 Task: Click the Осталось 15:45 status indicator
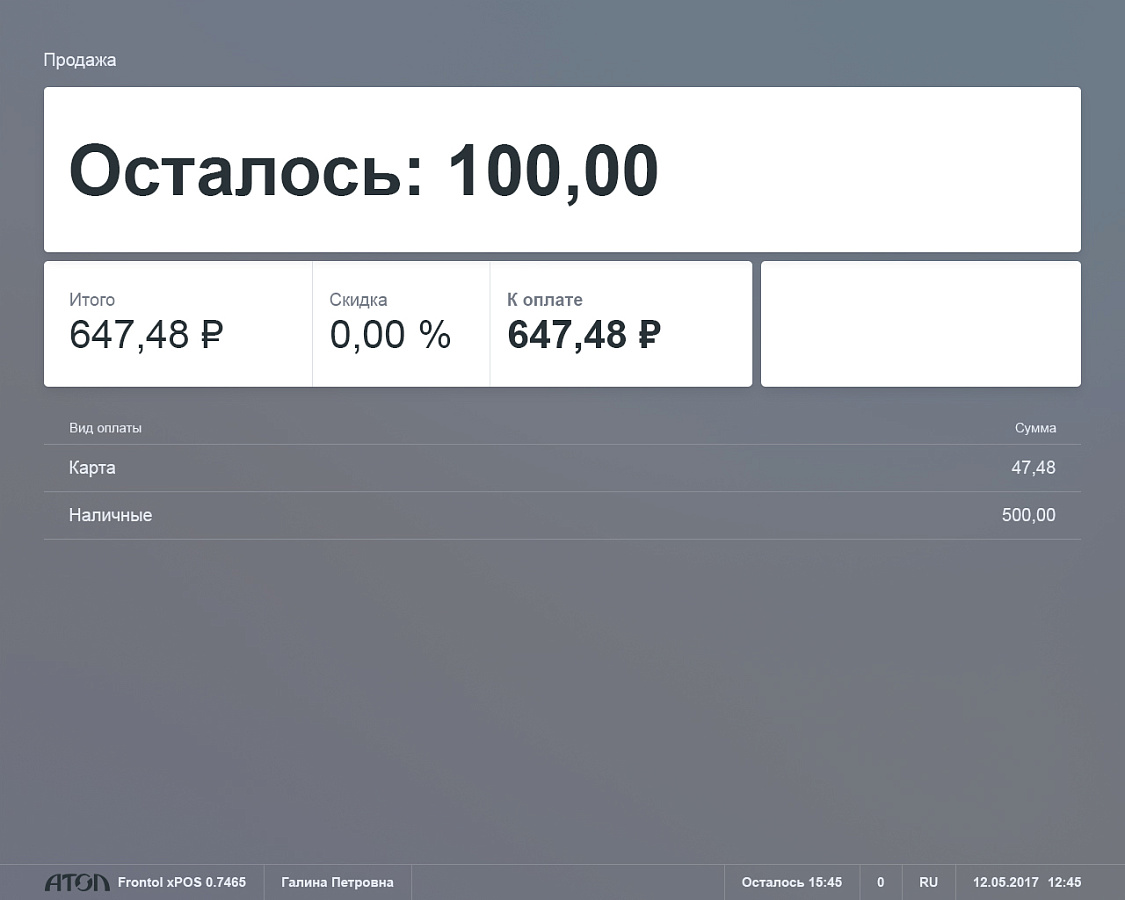click(x=791, y=882)
